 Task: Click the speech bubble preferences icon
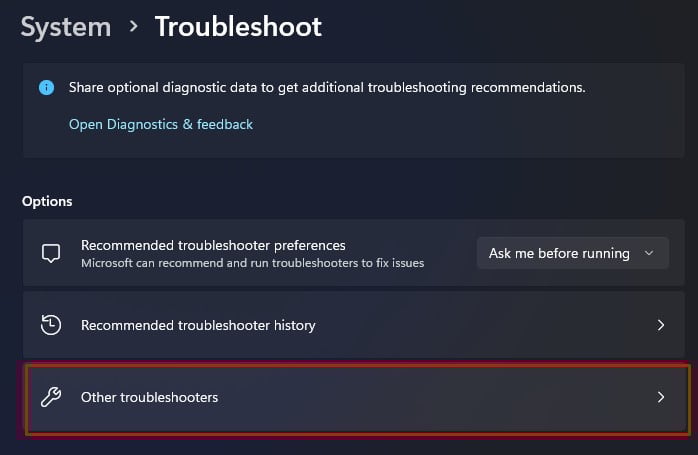click(x=51, y=253)
